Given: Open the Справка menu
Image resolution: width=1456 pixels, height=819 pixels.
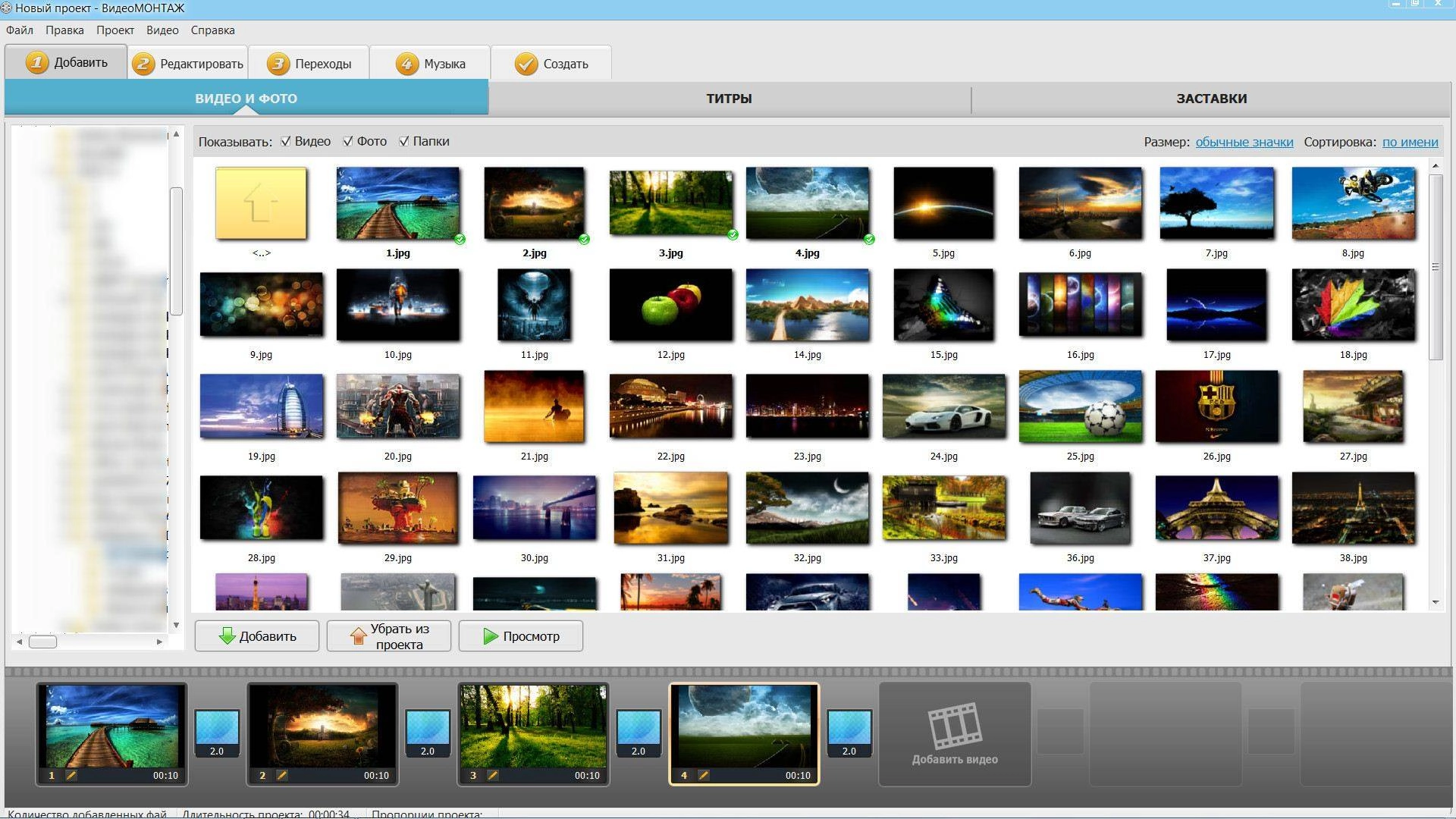Looking at the screenshot, I should click(x=212, y=30).
